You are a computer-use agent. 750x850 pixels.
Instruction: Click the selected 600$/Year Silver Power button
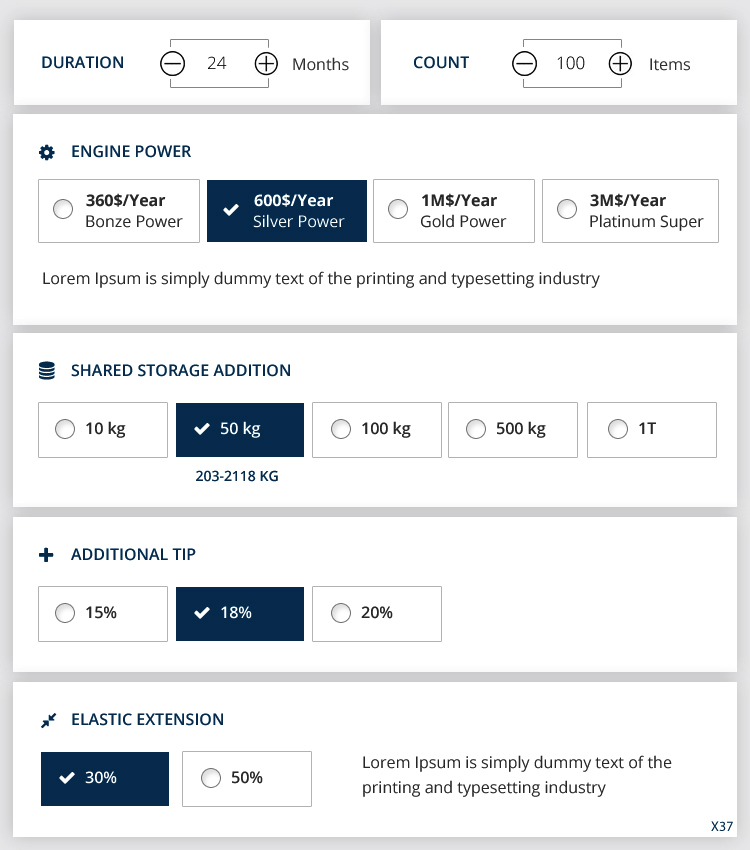pyautogui.click(x=287, y=211)
